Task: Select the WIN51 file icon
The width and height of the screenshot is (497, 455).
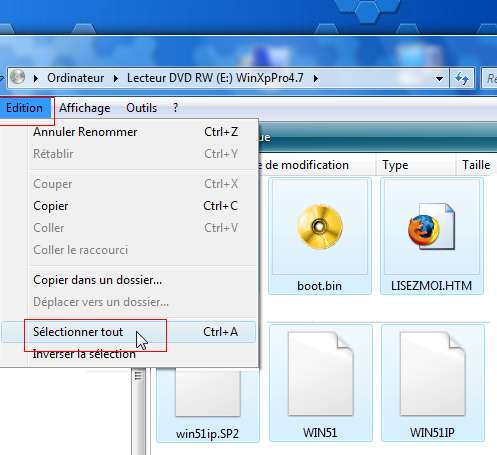Action: coord(320,383)
